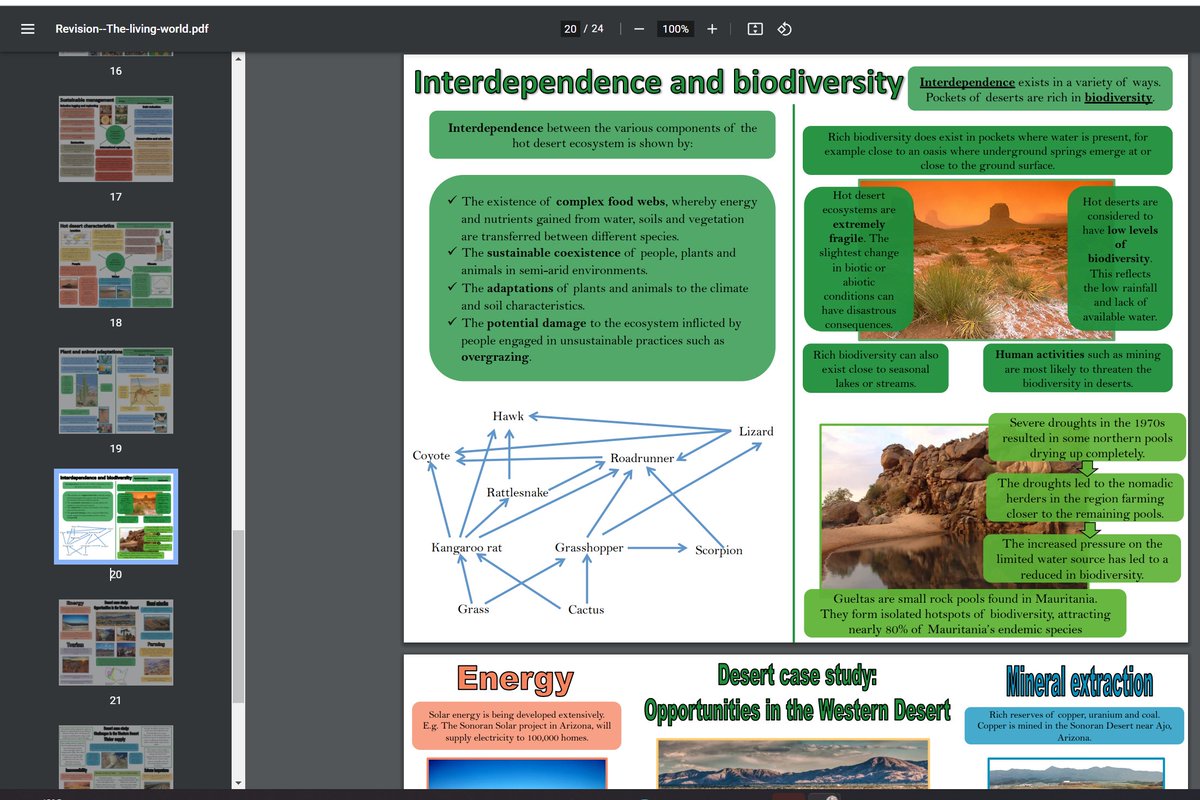
Task: Click 'Rich biodiversity can also exist' box
Action: (875, 369)
